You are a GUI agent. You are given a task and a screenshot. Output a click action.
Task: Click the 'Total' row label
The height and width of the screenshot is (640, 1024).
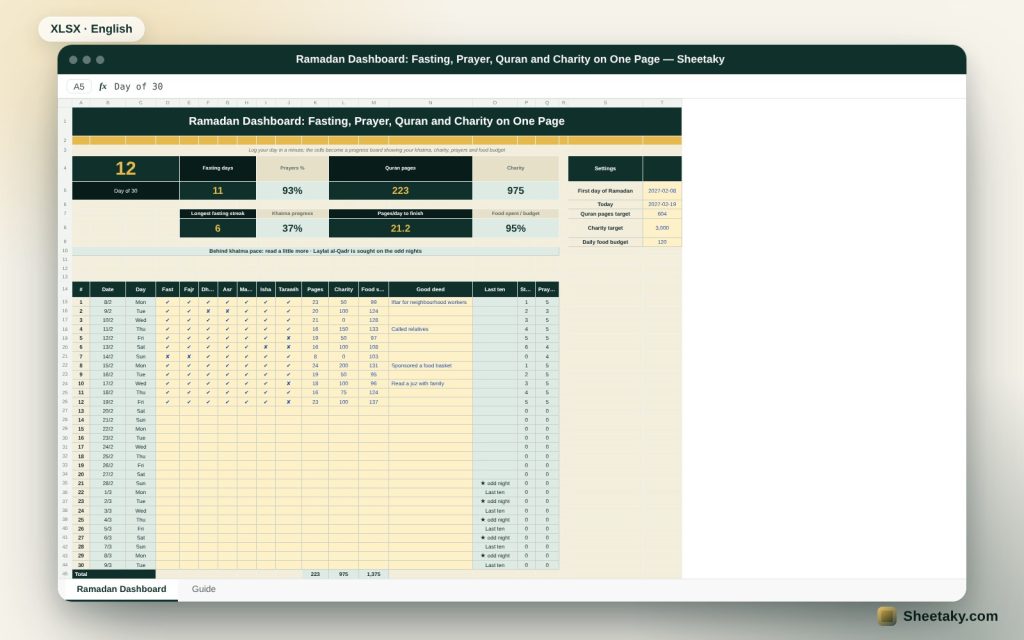114,574
